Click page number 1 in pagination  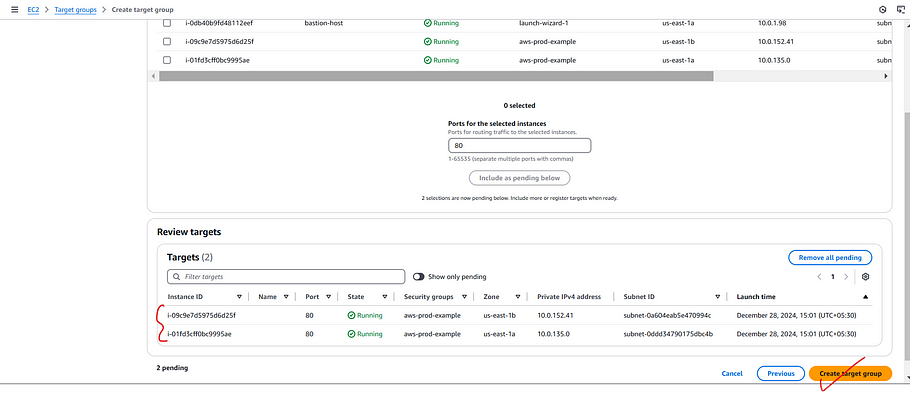tap(833, 277)
